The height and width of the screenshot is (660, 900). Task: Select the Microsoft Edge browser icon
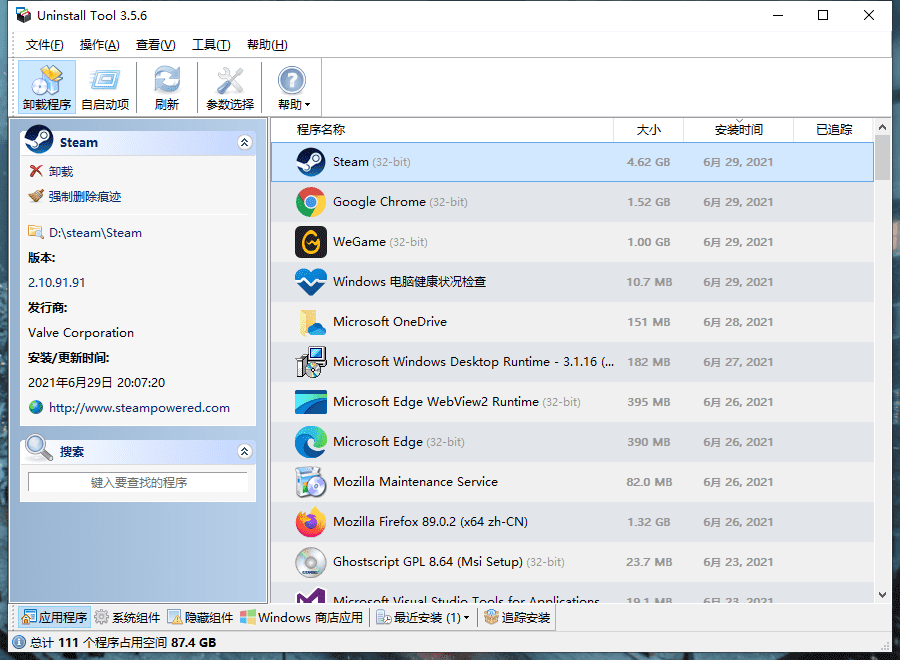pos(311,442)
